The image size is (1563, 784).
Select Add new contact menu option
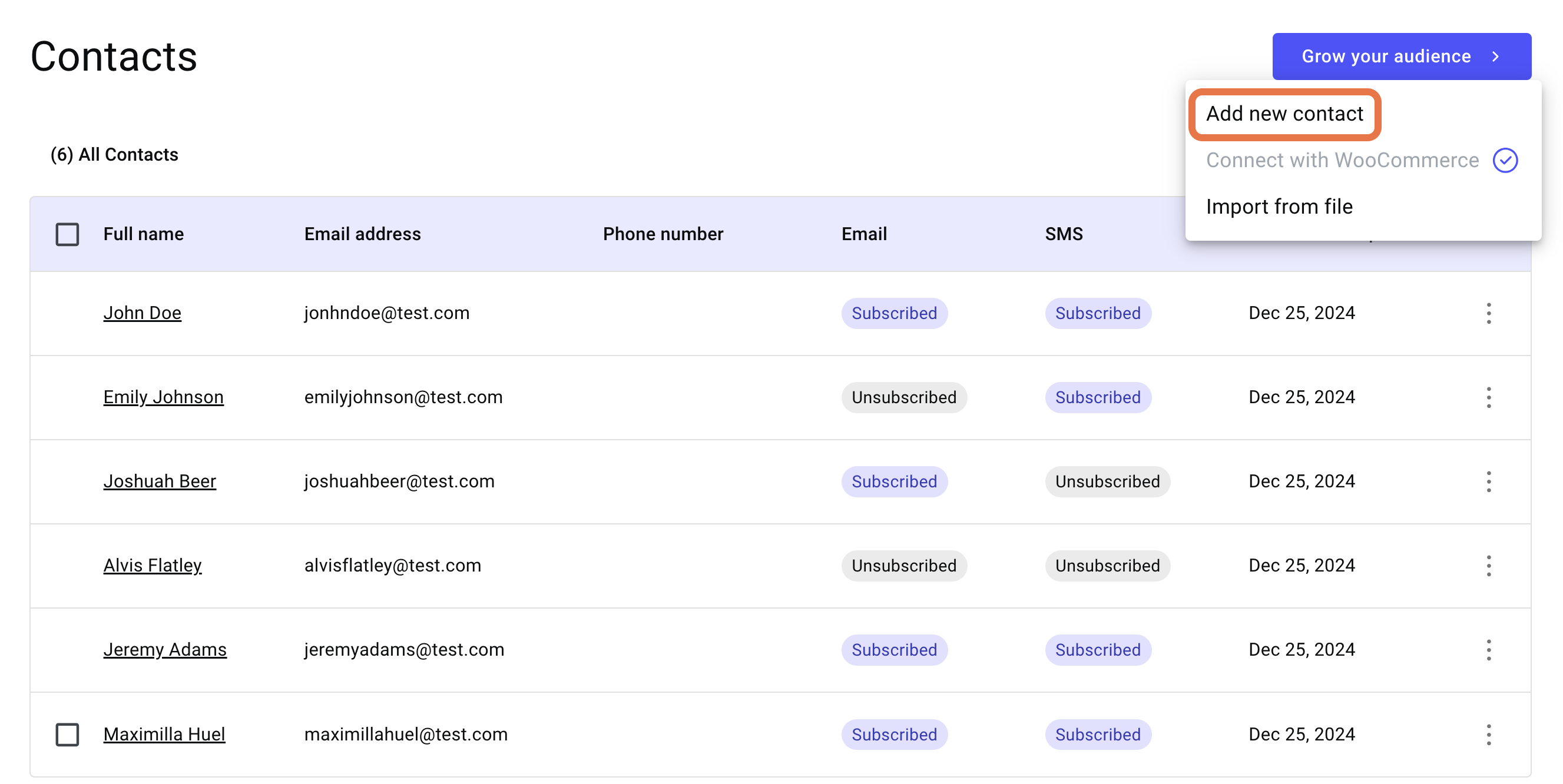coord(1284,113)
